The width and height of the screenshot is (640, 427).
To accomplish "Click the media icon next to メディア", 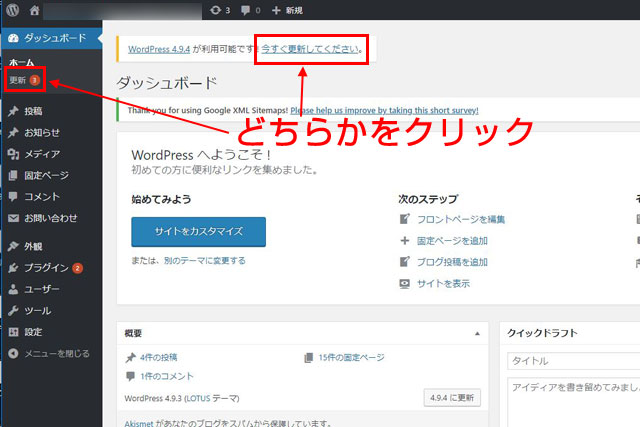I will (13, 154).
